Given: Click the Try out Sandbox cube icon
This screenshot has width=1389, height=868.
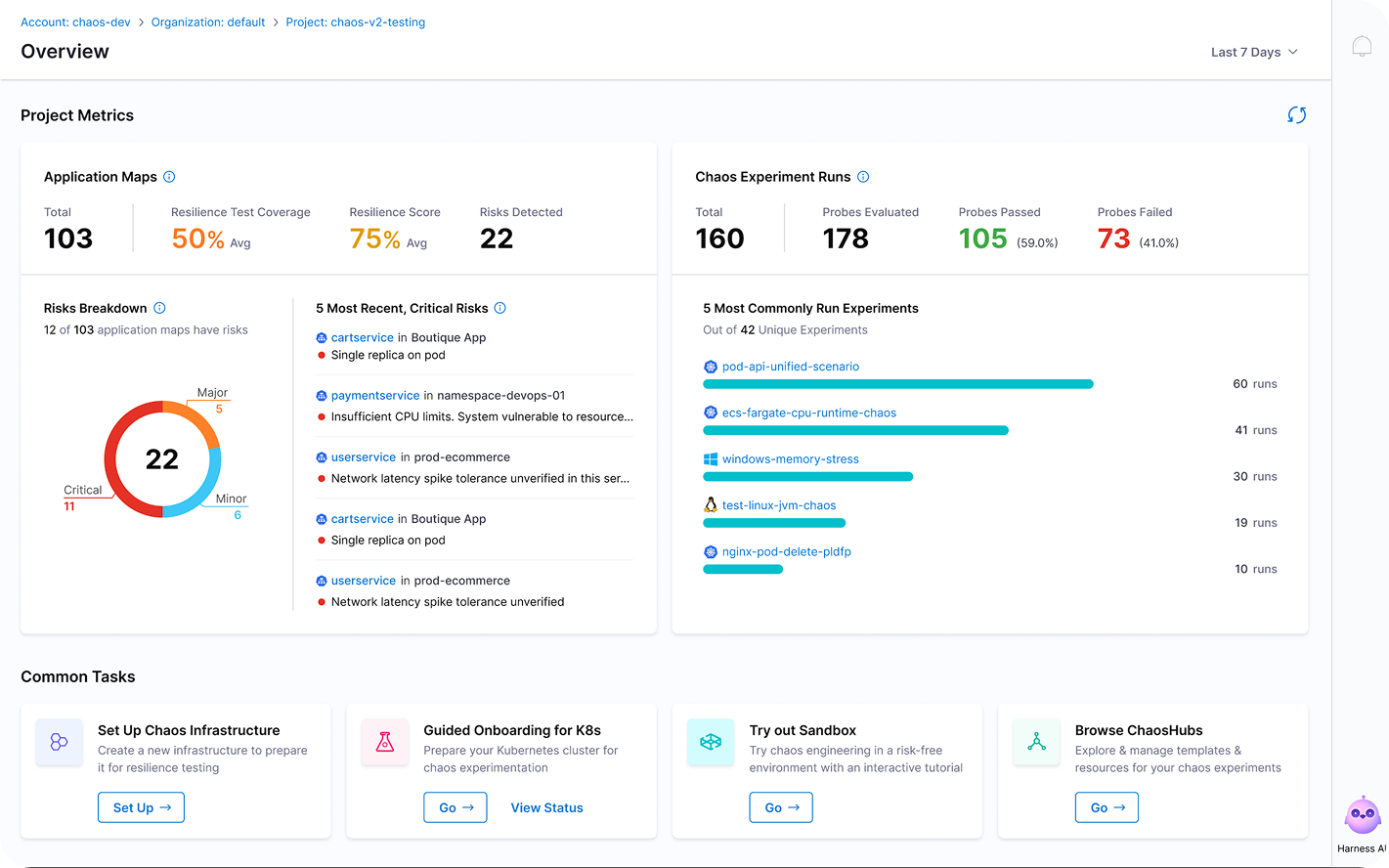Looking at the screenshot, I should pyautogui.click(x=711, y=743).
